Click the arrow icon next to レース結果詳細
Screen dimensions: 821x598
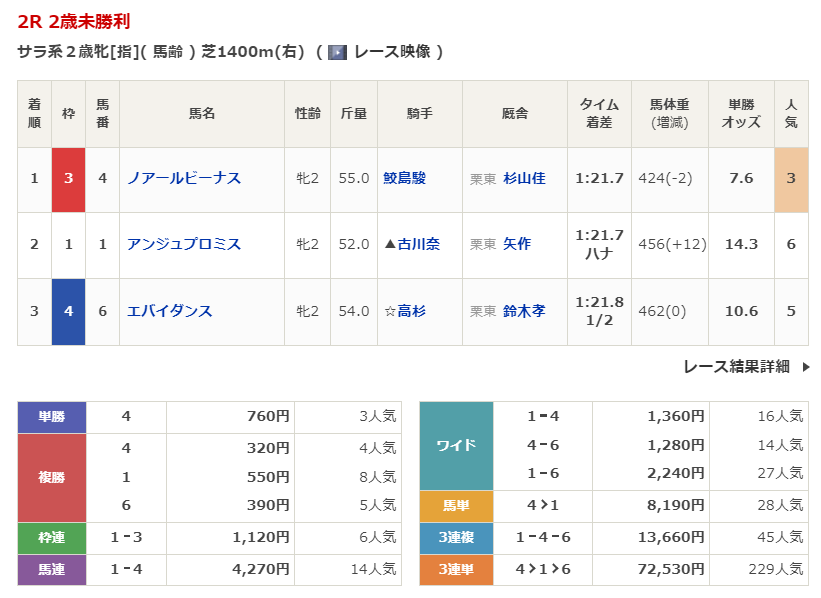pos(806,367)
